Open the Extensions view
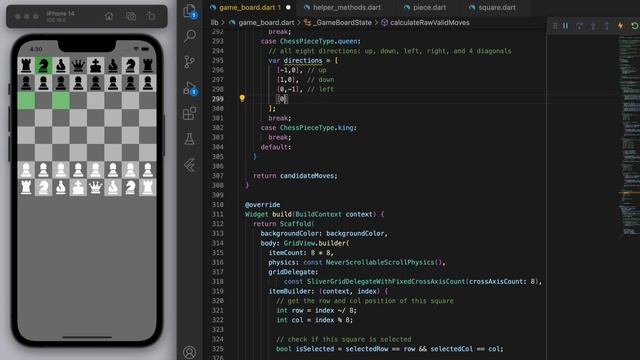640x360 pixels. [189, 113]
